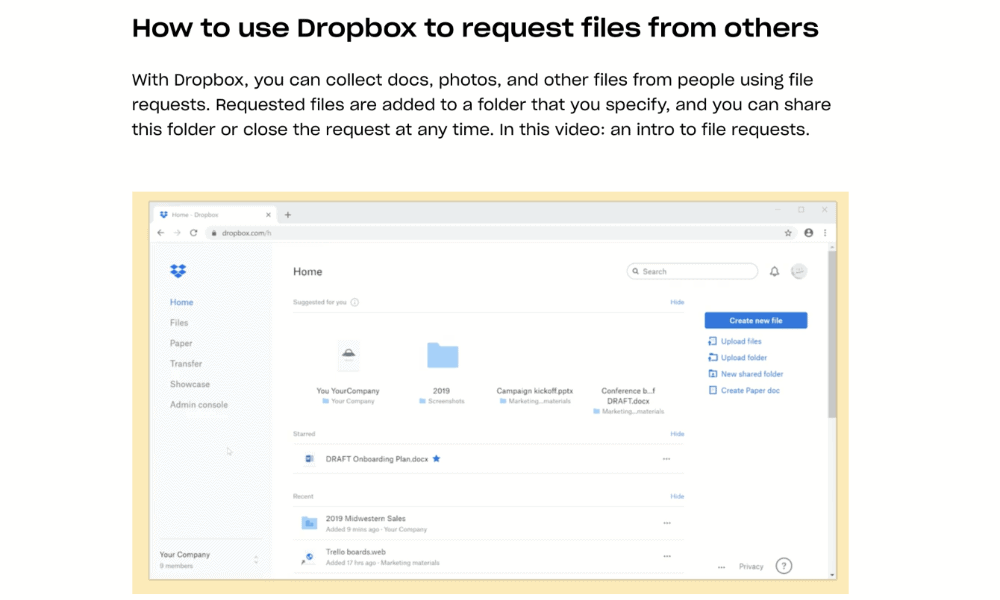Open options menu for Trello boards.web

tap(667, 556)
